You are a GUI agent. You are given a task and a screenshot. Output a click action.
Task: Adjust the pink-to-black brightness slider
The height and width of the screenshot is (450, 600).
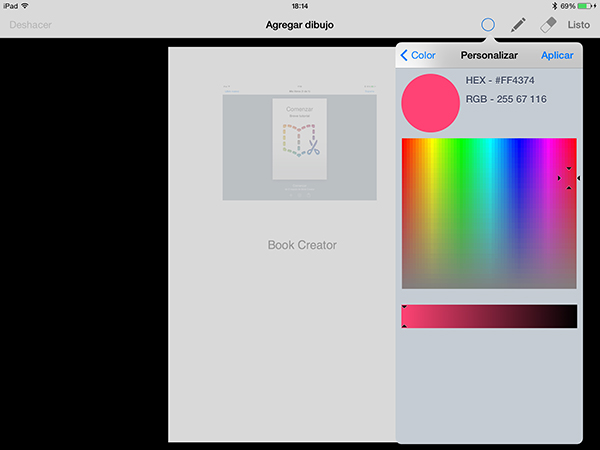click(489, 316)
